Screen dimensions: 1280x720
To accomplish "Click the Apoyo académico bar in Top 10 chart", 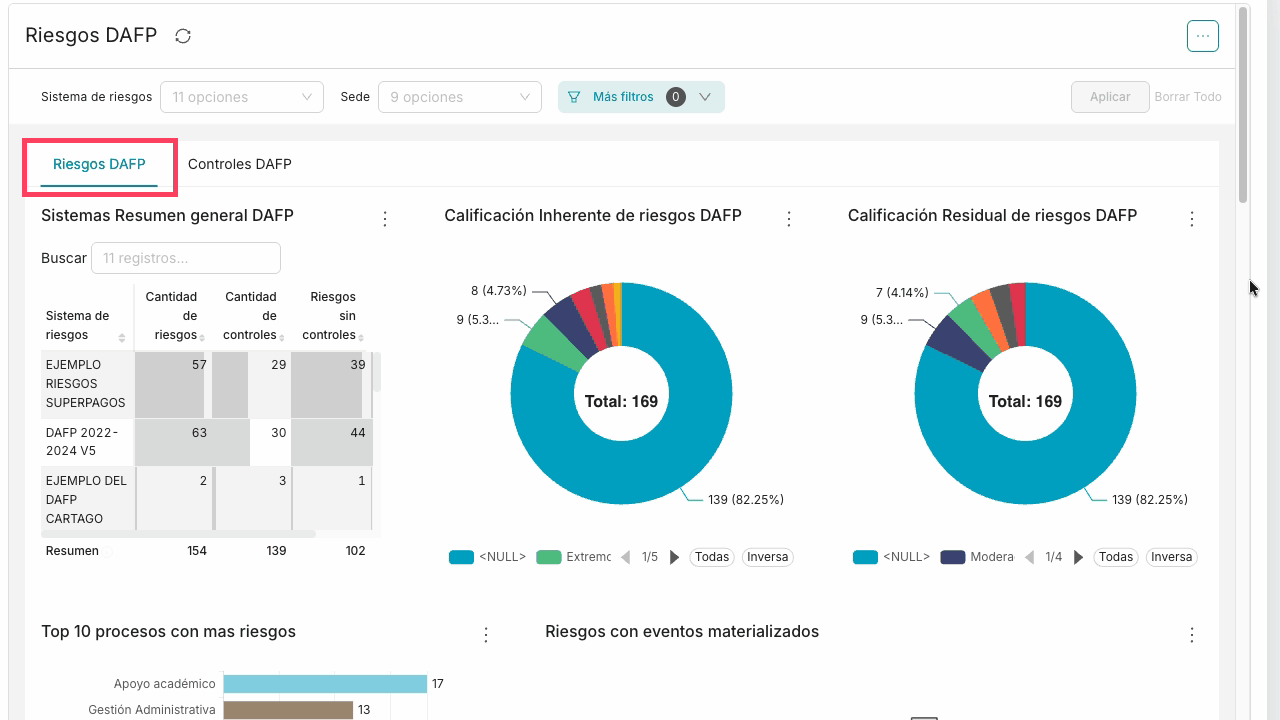I will coord(325,684).
